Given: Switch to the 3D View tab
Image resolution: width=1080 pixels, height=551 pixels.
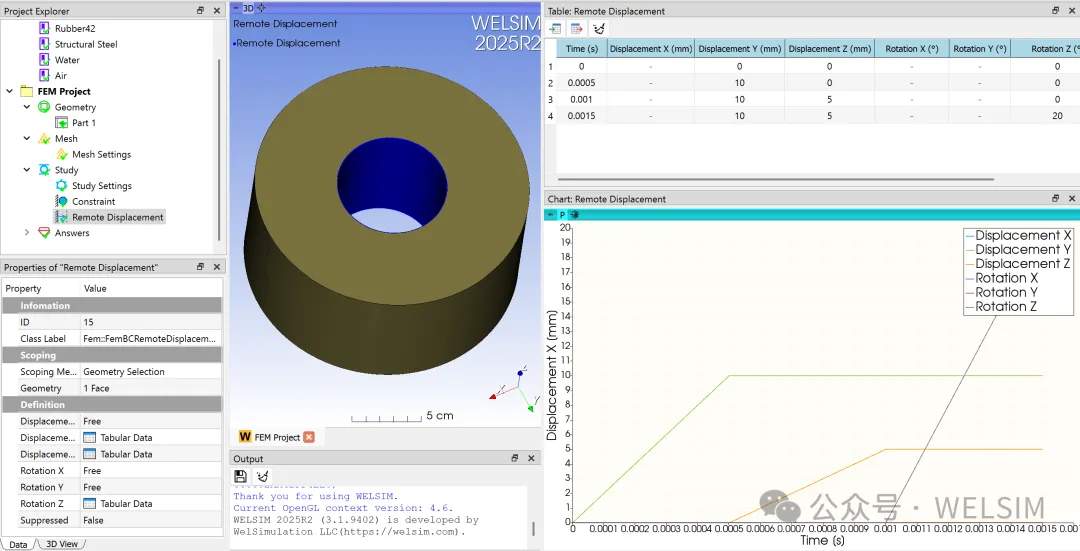Looking at the screenshot, I should [x=62, y=544].
